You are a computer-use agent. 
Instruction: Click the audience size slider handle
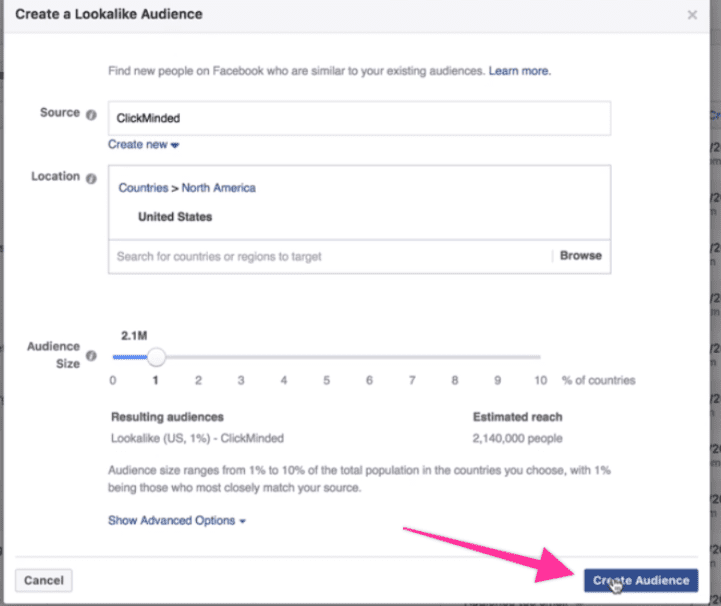(156, 357)
